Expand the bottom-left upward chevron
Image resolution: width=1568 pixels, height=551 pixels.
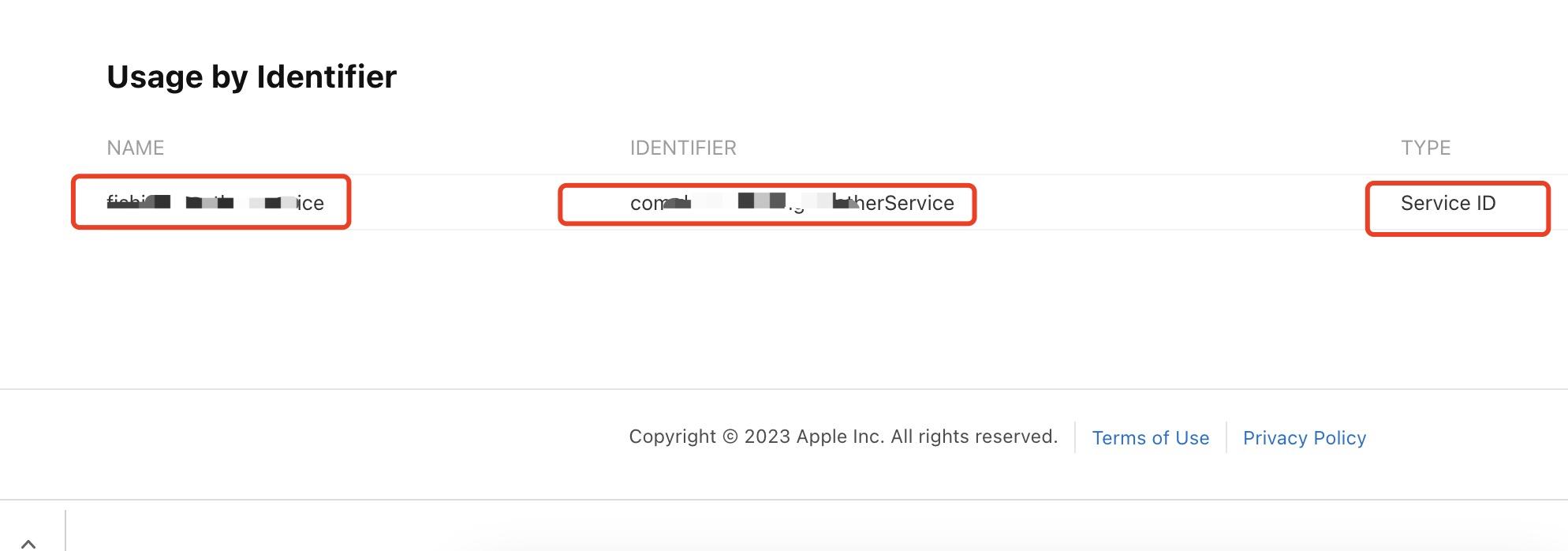(x=28, y=543)
